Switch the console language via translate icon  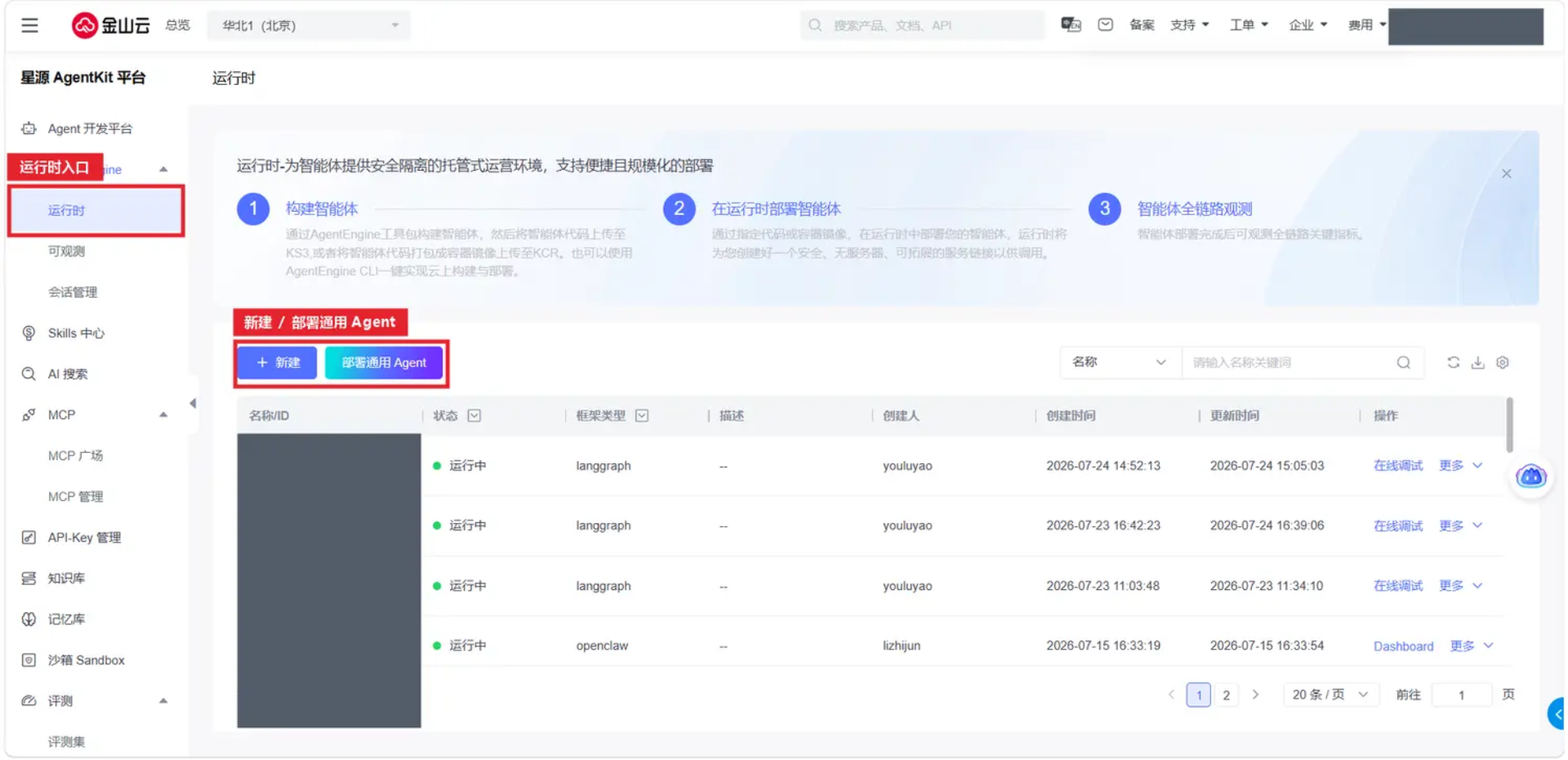1071,25
